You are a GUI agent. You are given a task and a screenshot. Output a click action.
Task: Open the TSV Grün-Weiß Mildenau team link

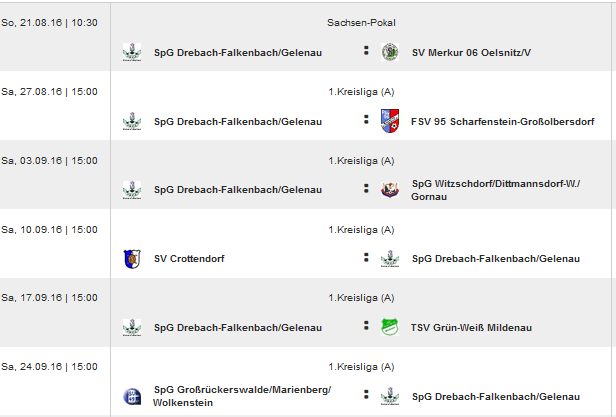471,328
